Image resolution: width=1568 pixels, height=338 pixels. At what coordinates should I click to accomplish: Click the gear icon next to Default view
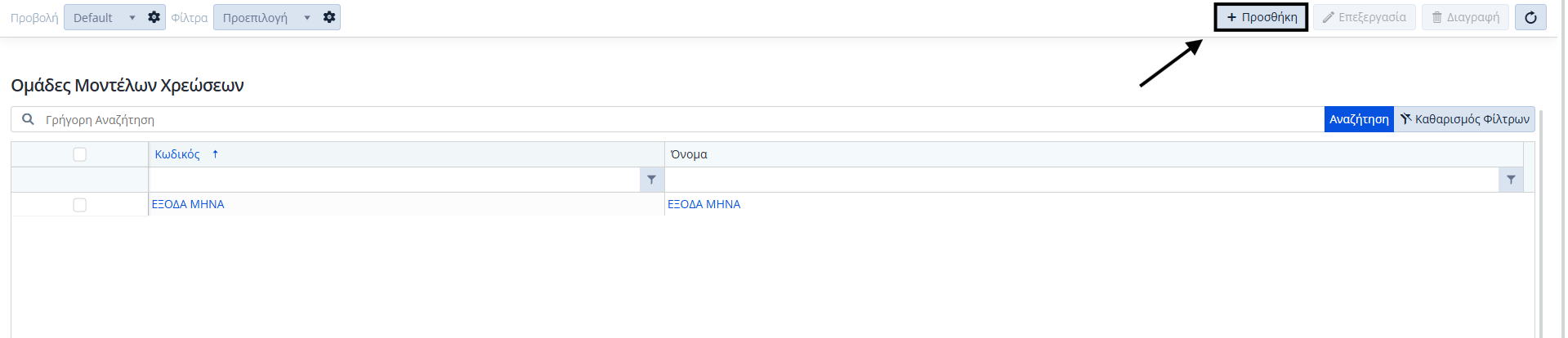pyautogui.click(x=154, y=17)
